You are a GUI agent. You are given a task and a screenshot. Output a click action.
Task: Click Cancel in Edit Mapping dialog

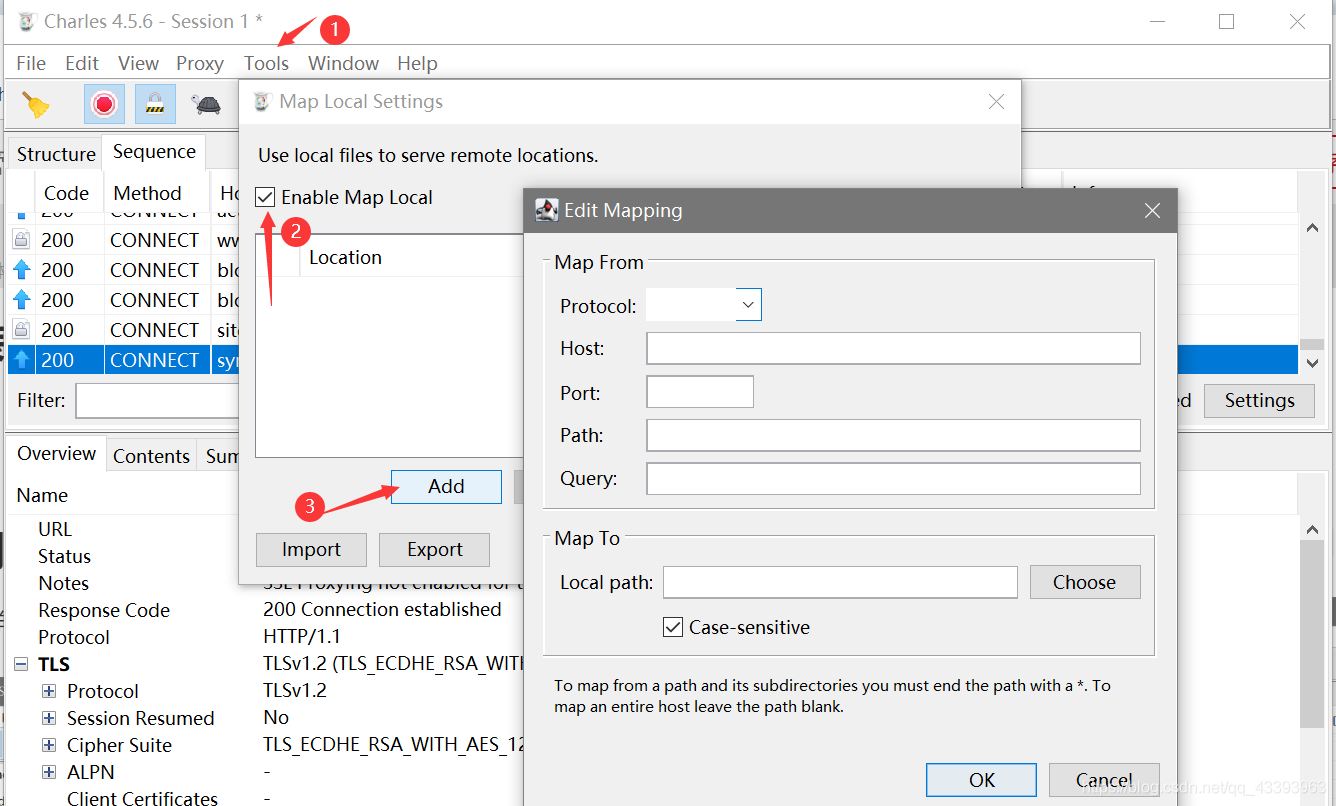[1104, 780]
